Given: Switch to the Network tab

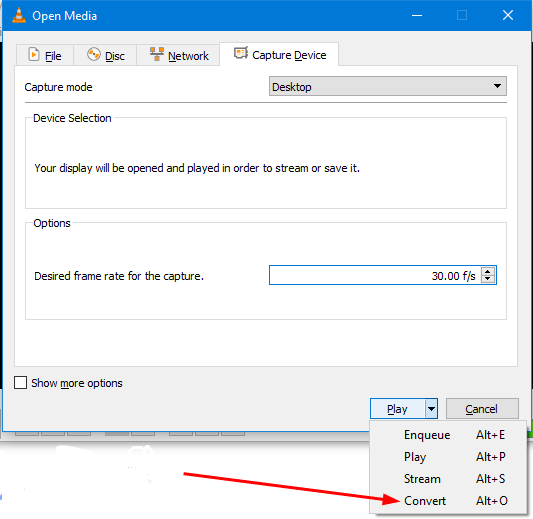Looking at the screenshot, I should [x=178, y=55].
